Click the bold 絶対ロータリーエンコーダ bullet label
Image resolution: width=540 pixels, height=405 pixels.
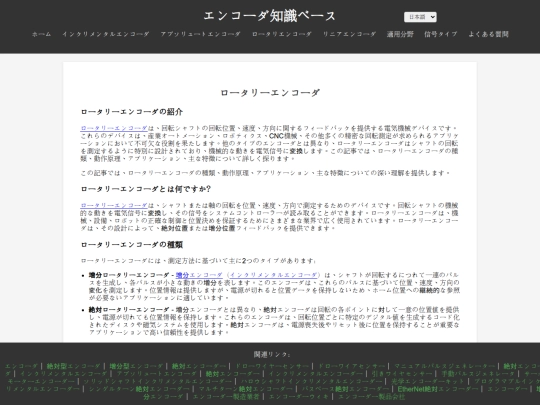pos(129,310)
